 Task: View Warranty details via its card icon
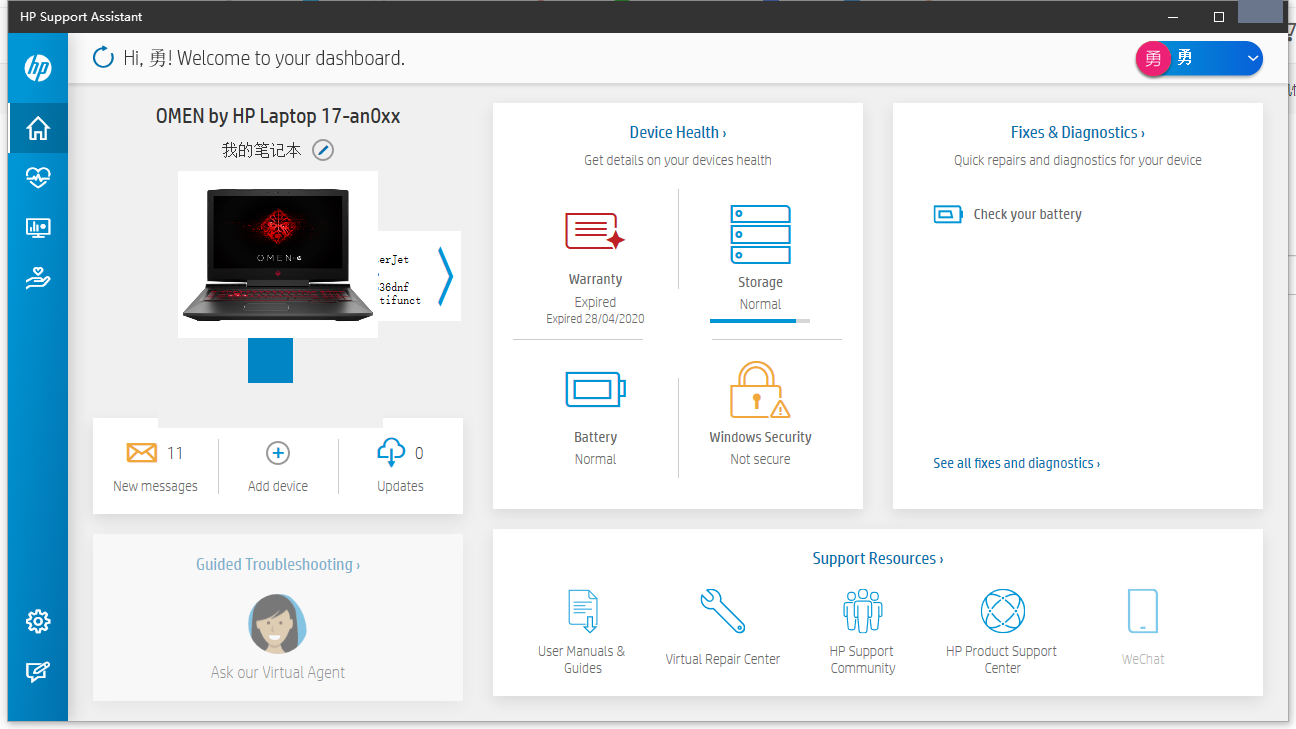coord(595,229)
